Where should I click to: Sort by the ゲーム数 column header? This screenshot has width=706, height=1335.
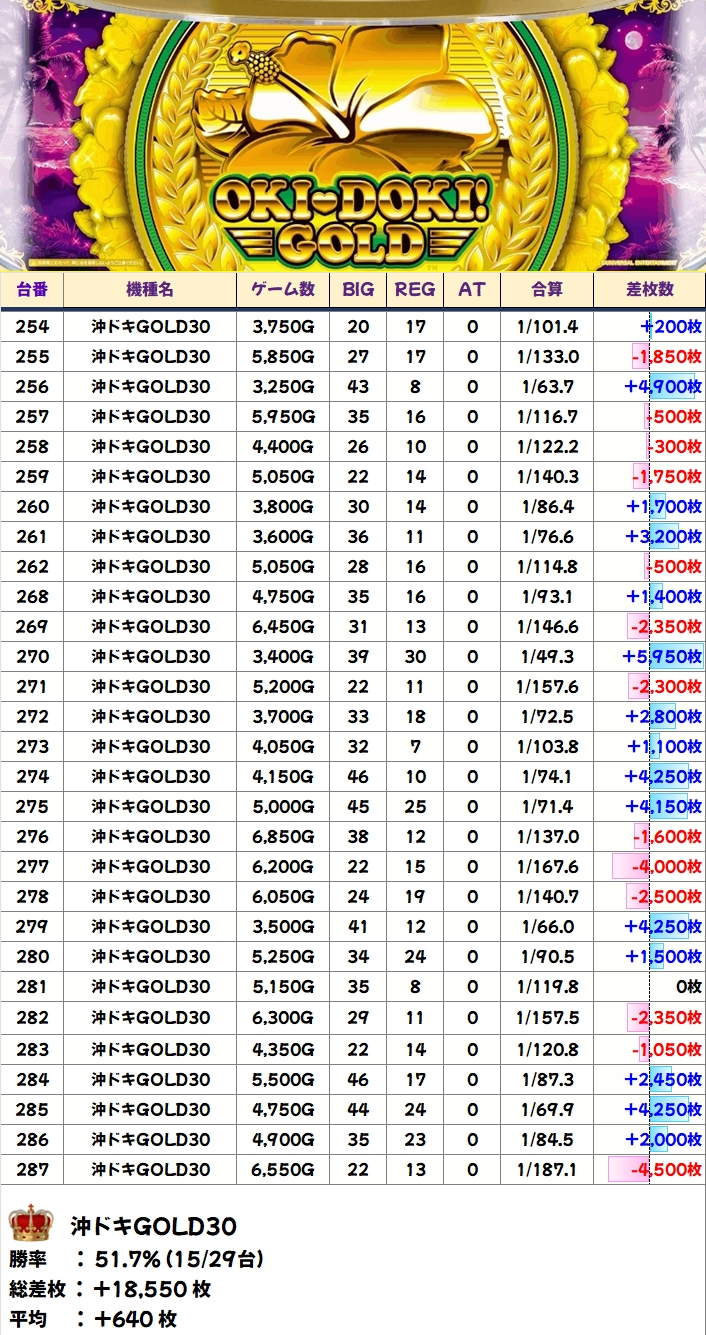click(x=283, y=290)
